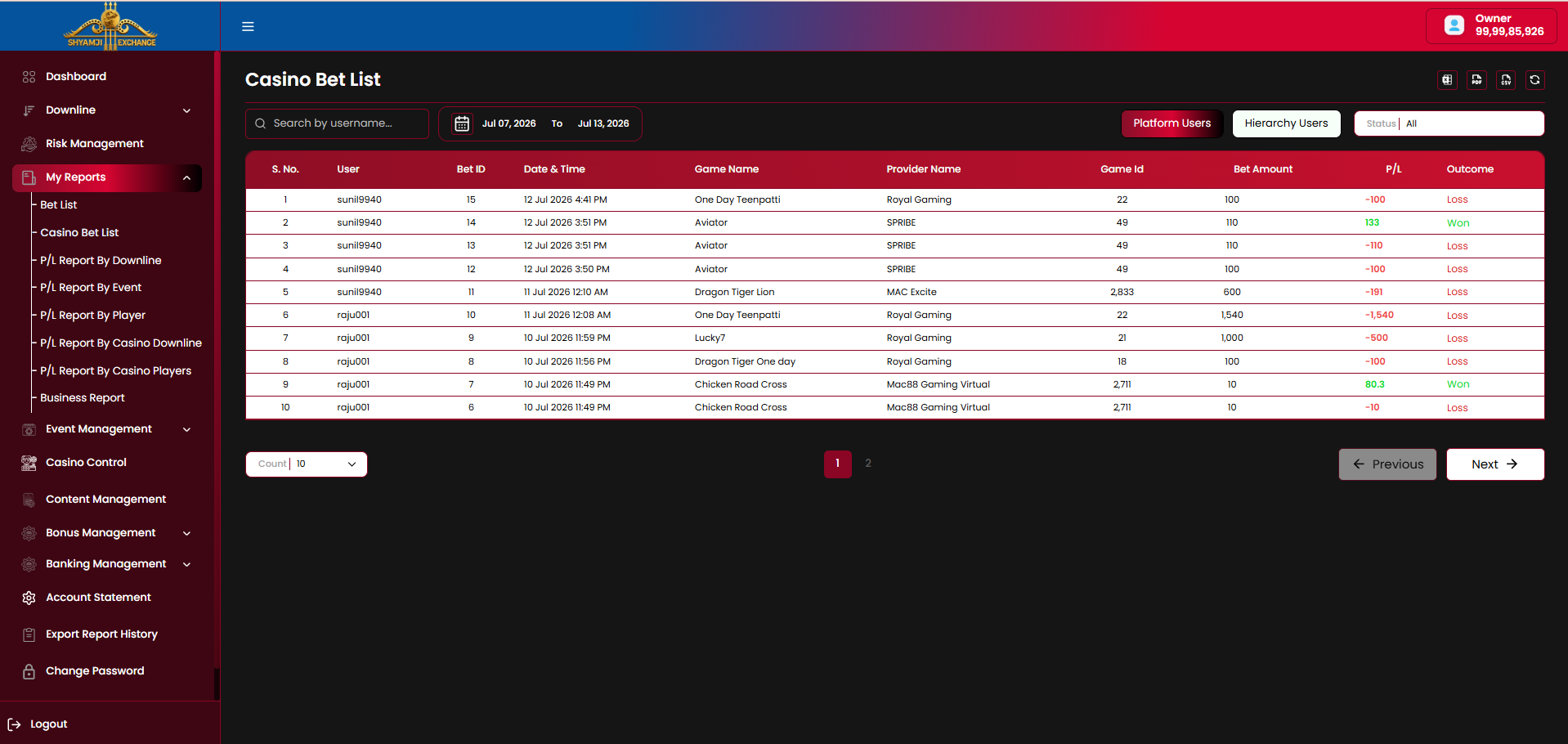
Task: Click the Casino Control icon
Action: click(29, 463)
